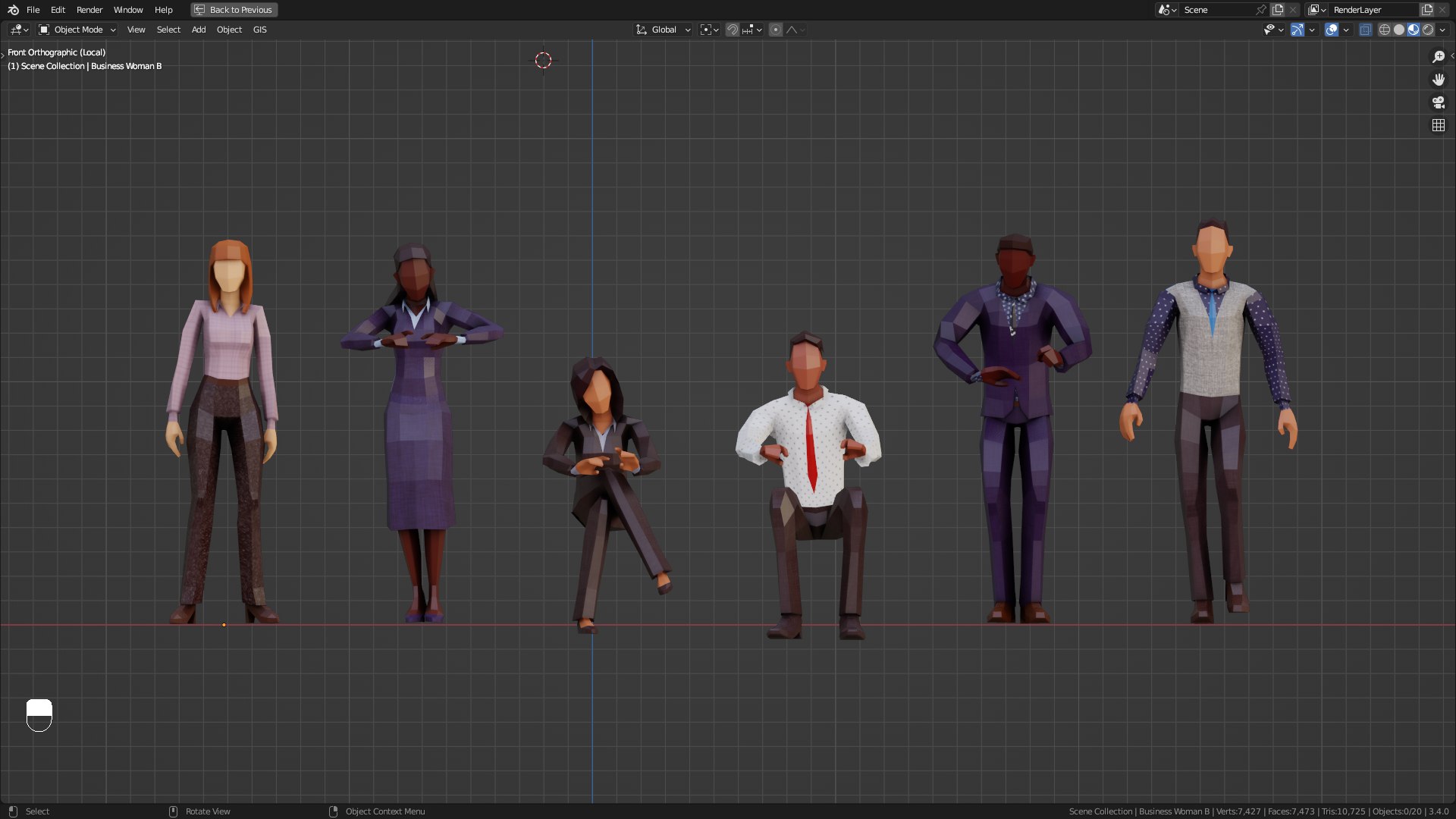Open the Render menu
1456x819 pixels.
pos(89,10)
